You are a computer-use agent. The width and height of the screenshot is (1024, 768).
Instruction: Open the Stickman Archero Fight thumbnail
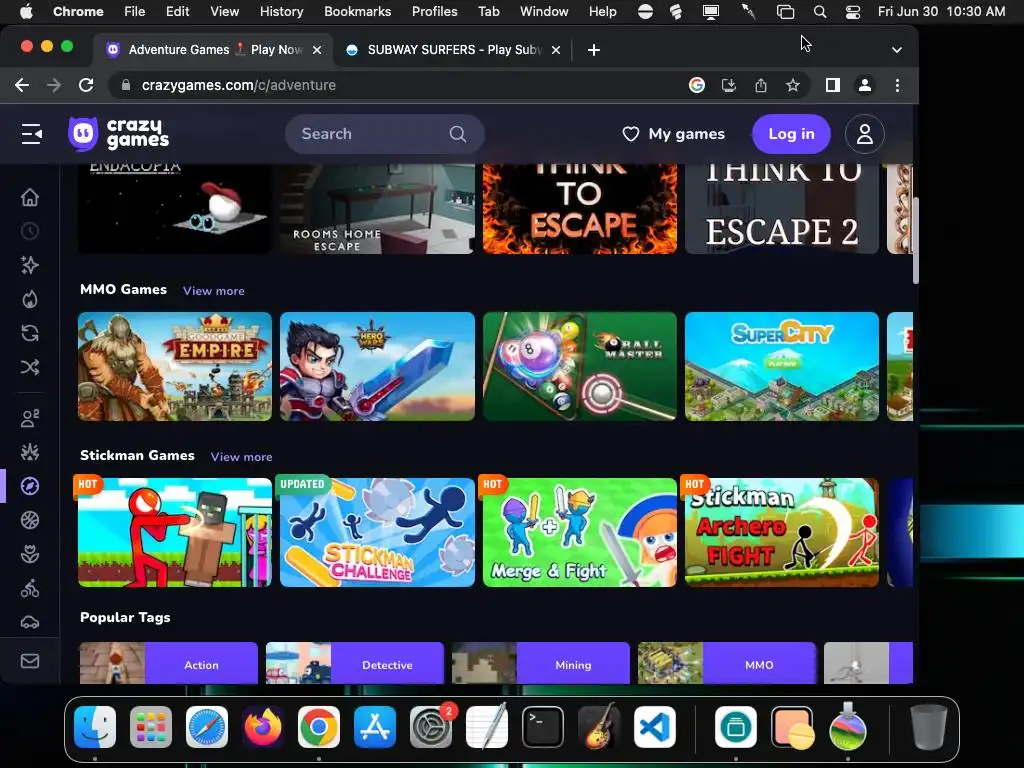782,532
